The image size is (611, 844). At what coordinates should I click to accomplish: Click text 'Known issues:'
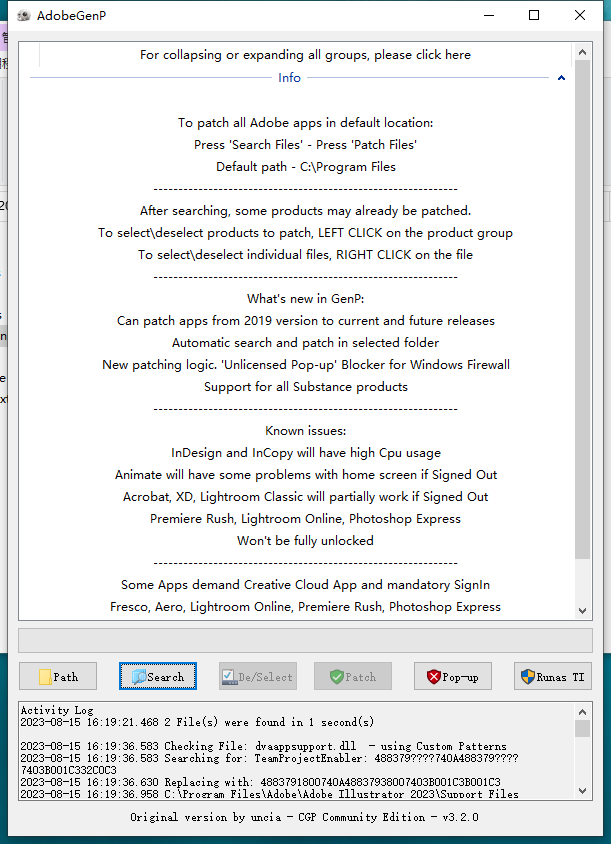pyautogui.click(x=305, y=431)
